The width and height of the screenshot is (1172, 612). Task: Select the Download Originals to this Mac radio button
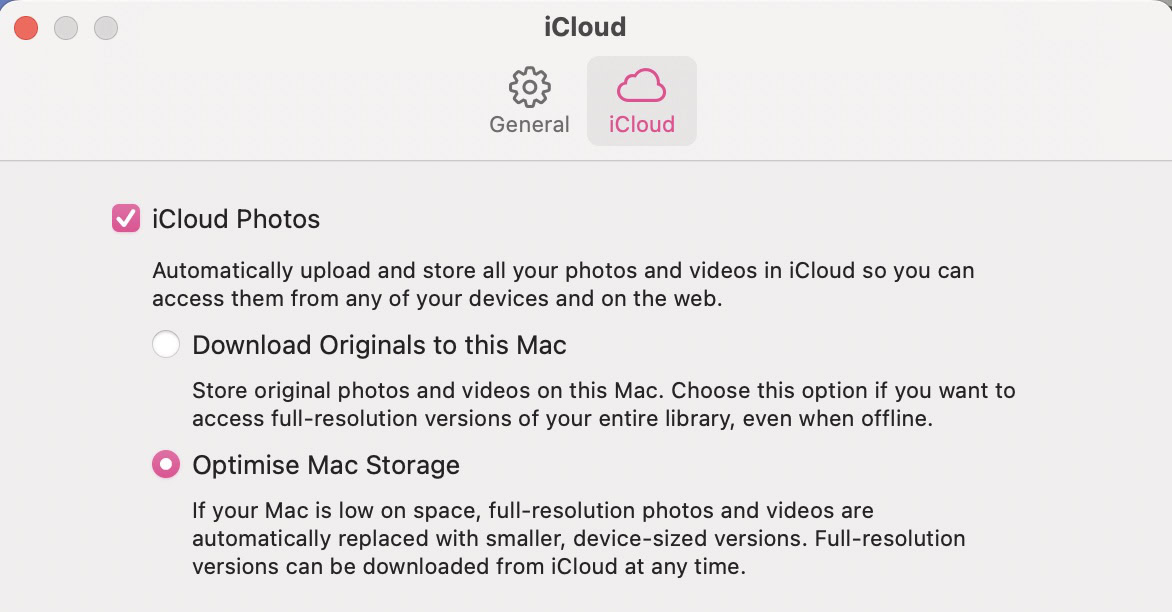pos(166,345)
